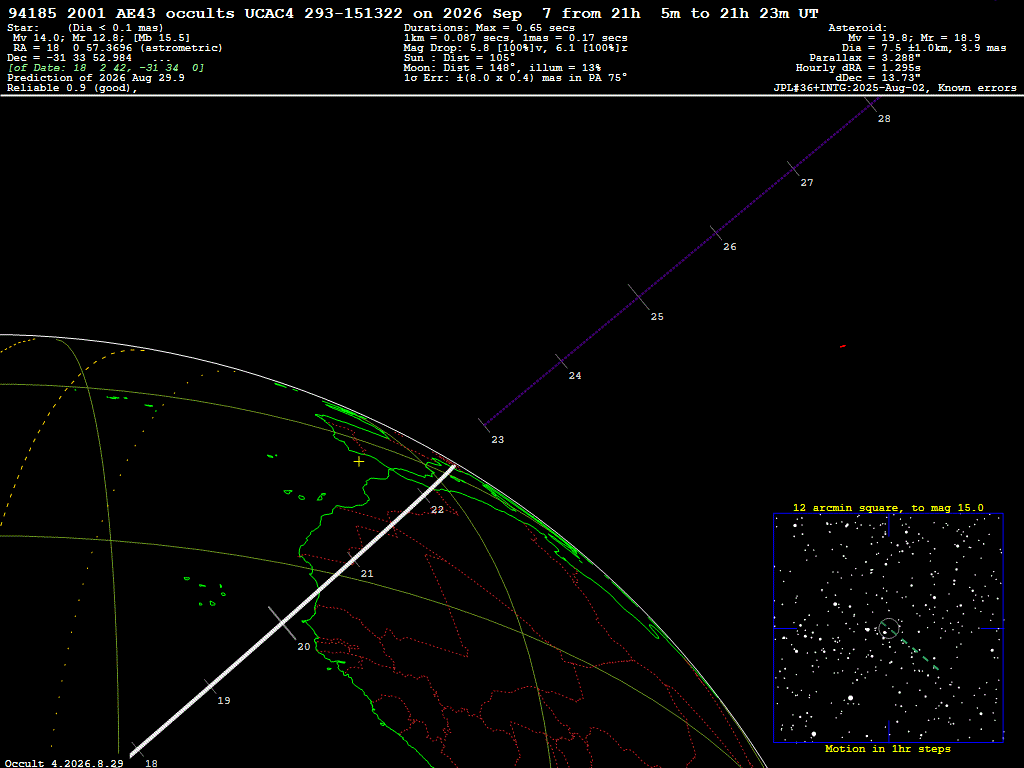
Task: Click the minute 22 tick near coastline
Action: (424, 498)
